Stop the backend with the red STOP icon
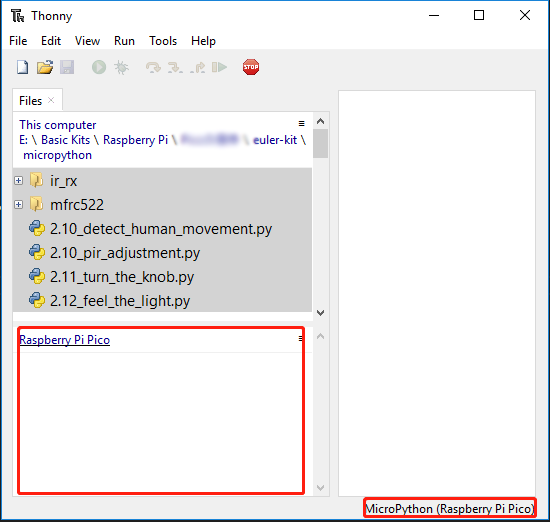 coord(251,67)
